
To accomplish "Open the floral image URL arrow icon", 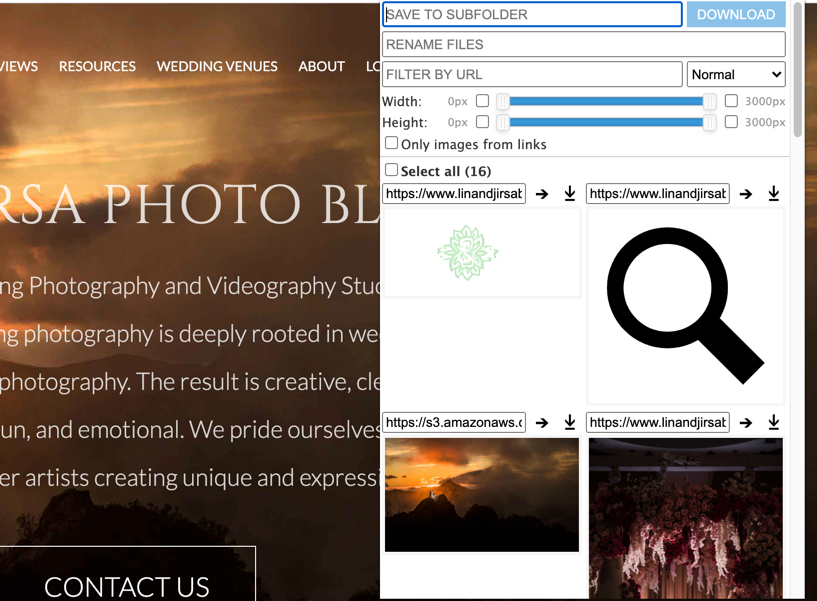I will [746, 422].
